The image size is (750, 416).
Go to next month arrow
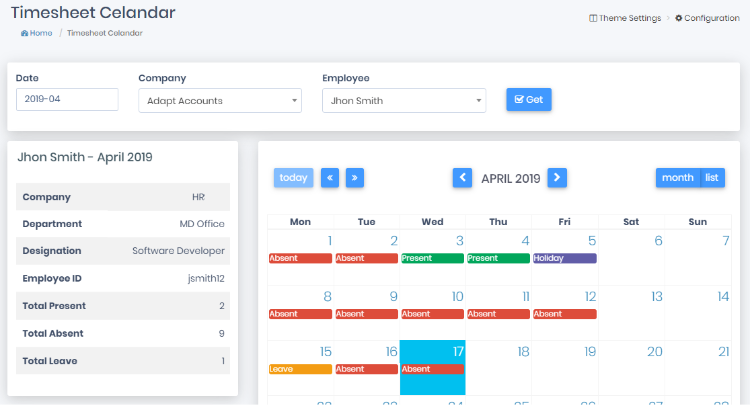tap(557, 178)
